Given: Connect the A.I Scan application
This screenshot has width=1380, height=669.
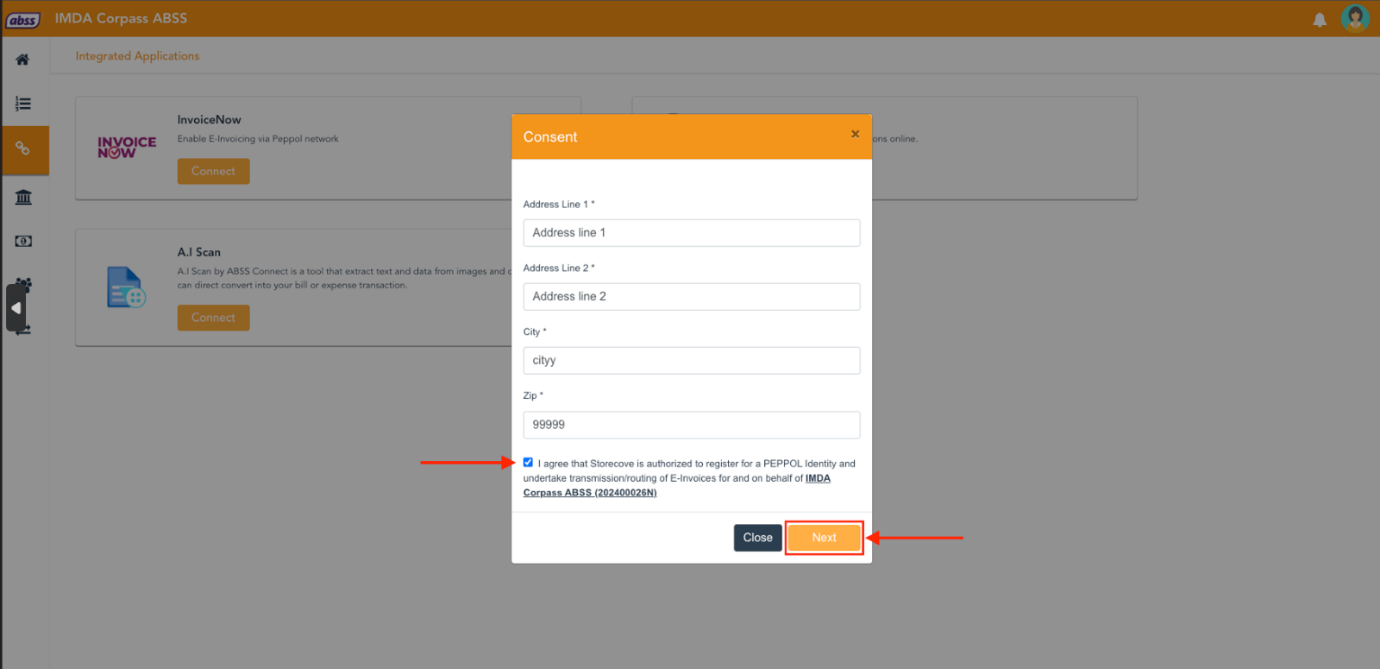Looking at the screenshot, I should point(213,317).
